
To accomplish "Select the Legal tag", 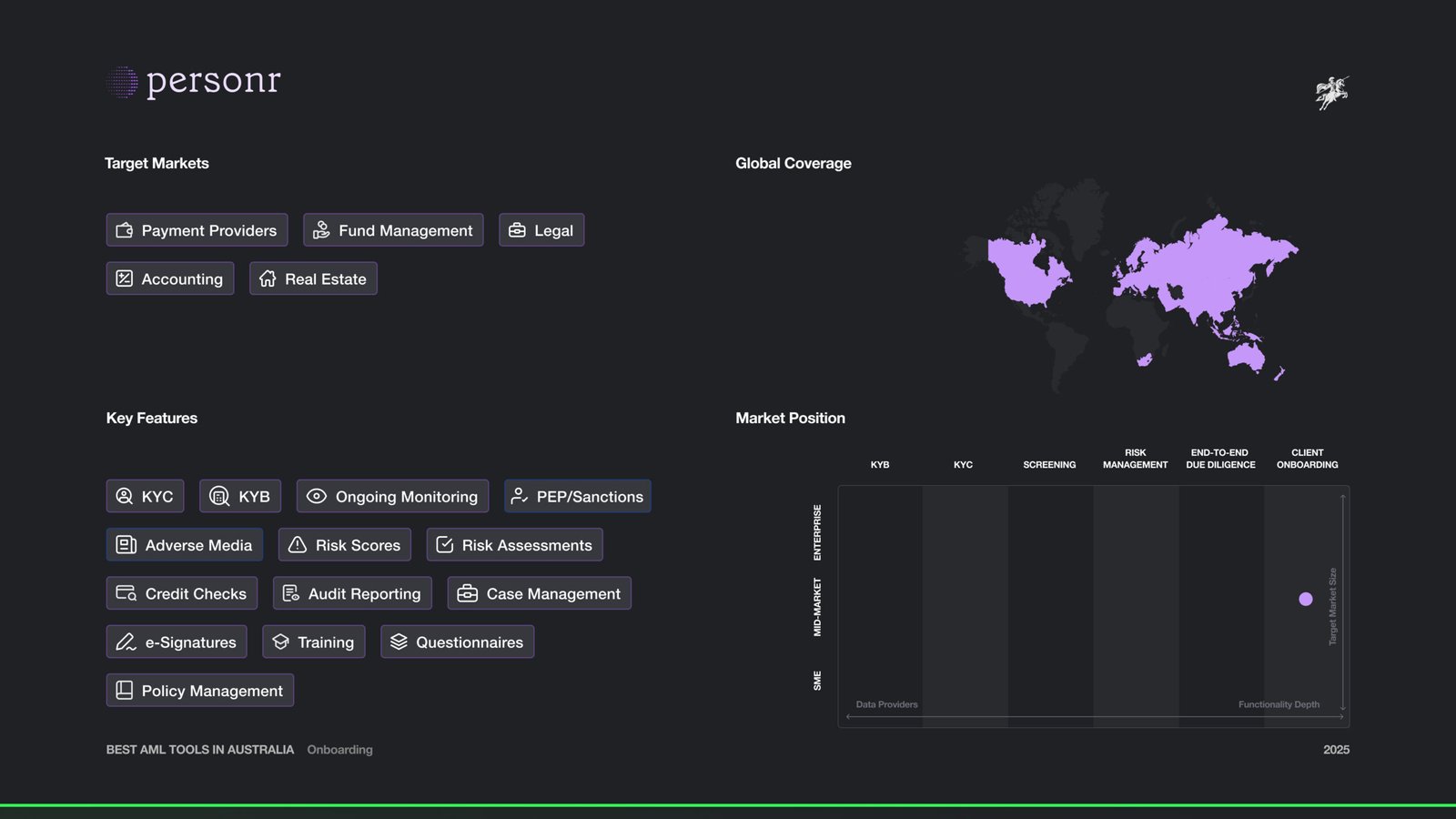I will 541,230.
